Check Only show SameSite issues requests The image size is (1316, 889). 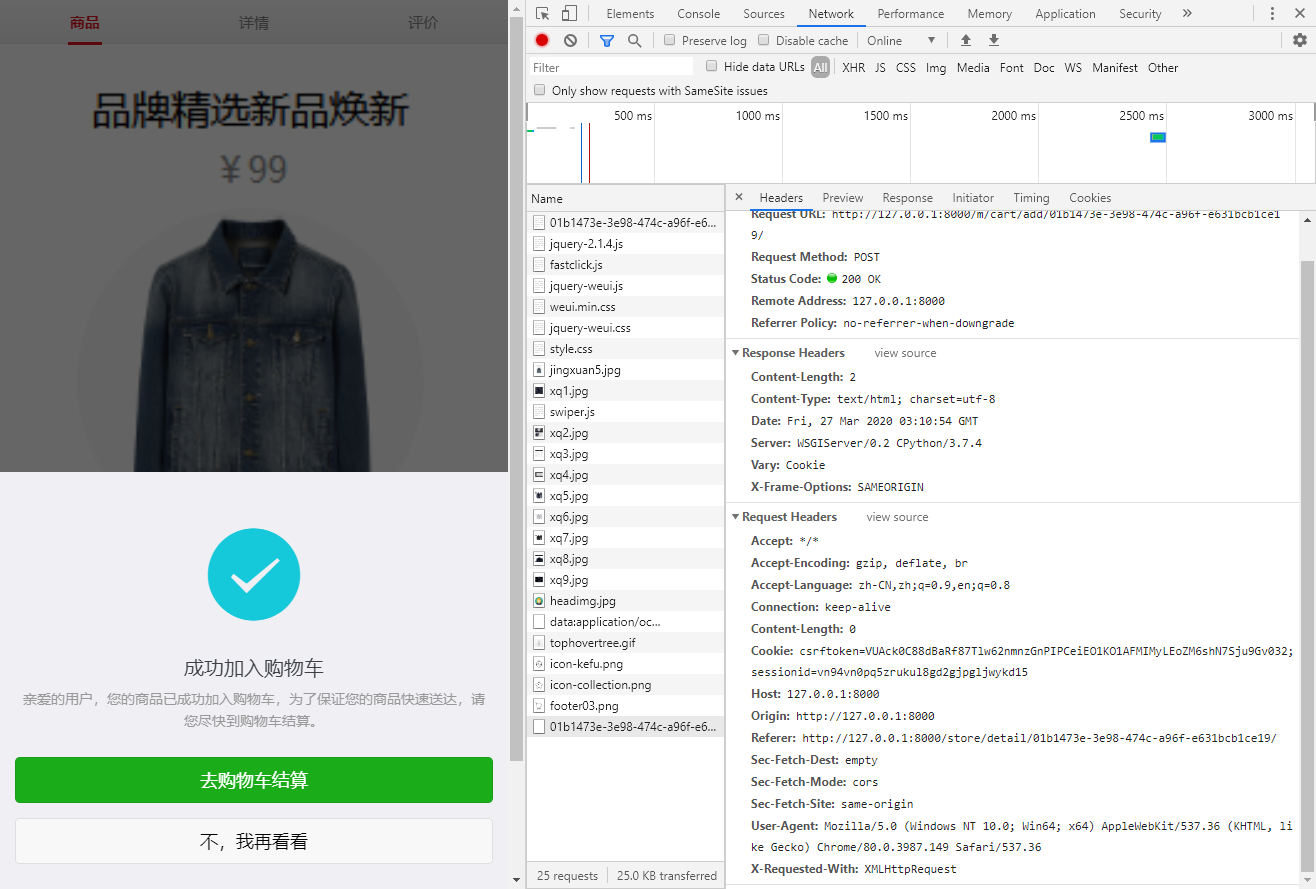tap(540, 90)
